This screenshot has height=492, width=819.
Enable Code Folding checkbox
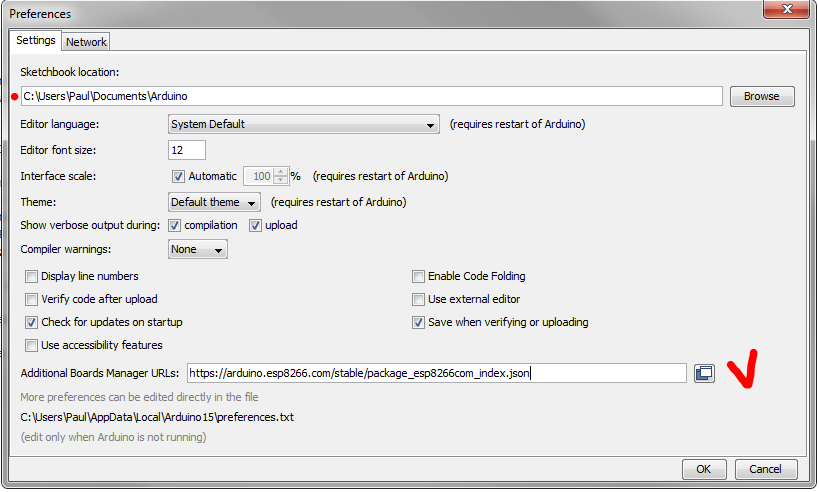pos(419,276)
